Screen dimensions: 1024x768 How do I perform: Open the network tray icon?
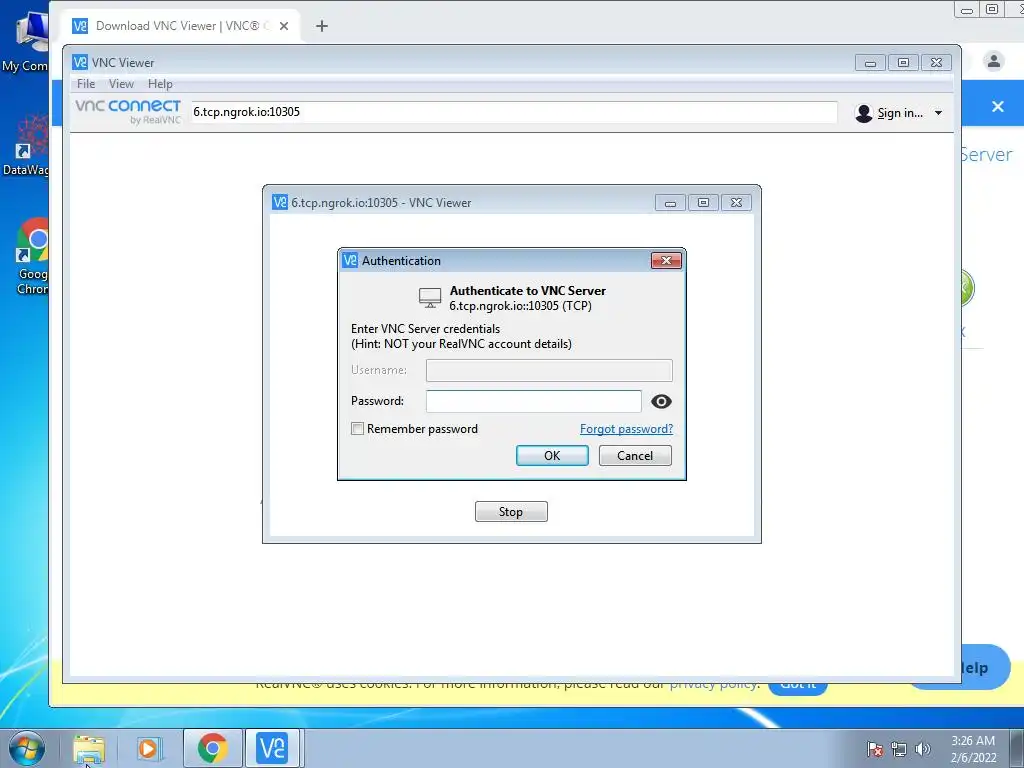[899, 750]
